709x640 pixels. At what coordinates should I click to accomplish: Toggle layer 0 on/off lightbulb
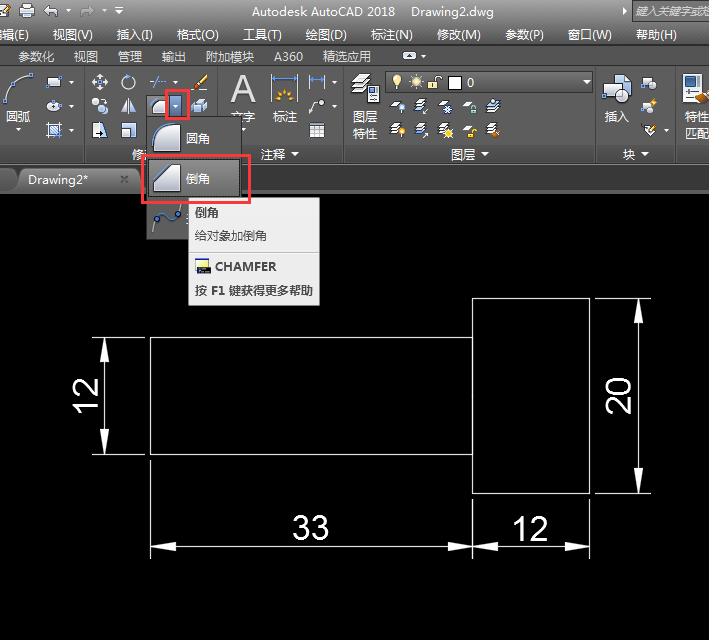tap(396, 82)
